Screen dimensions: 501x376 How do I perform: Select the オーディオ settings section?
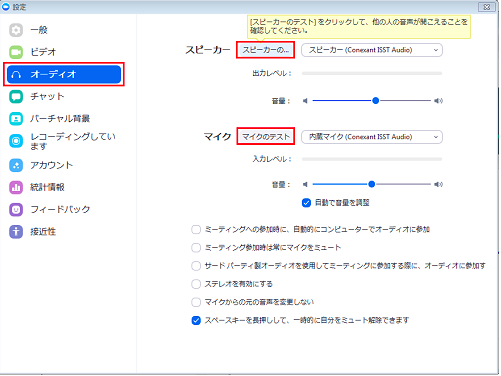[64, 74]
